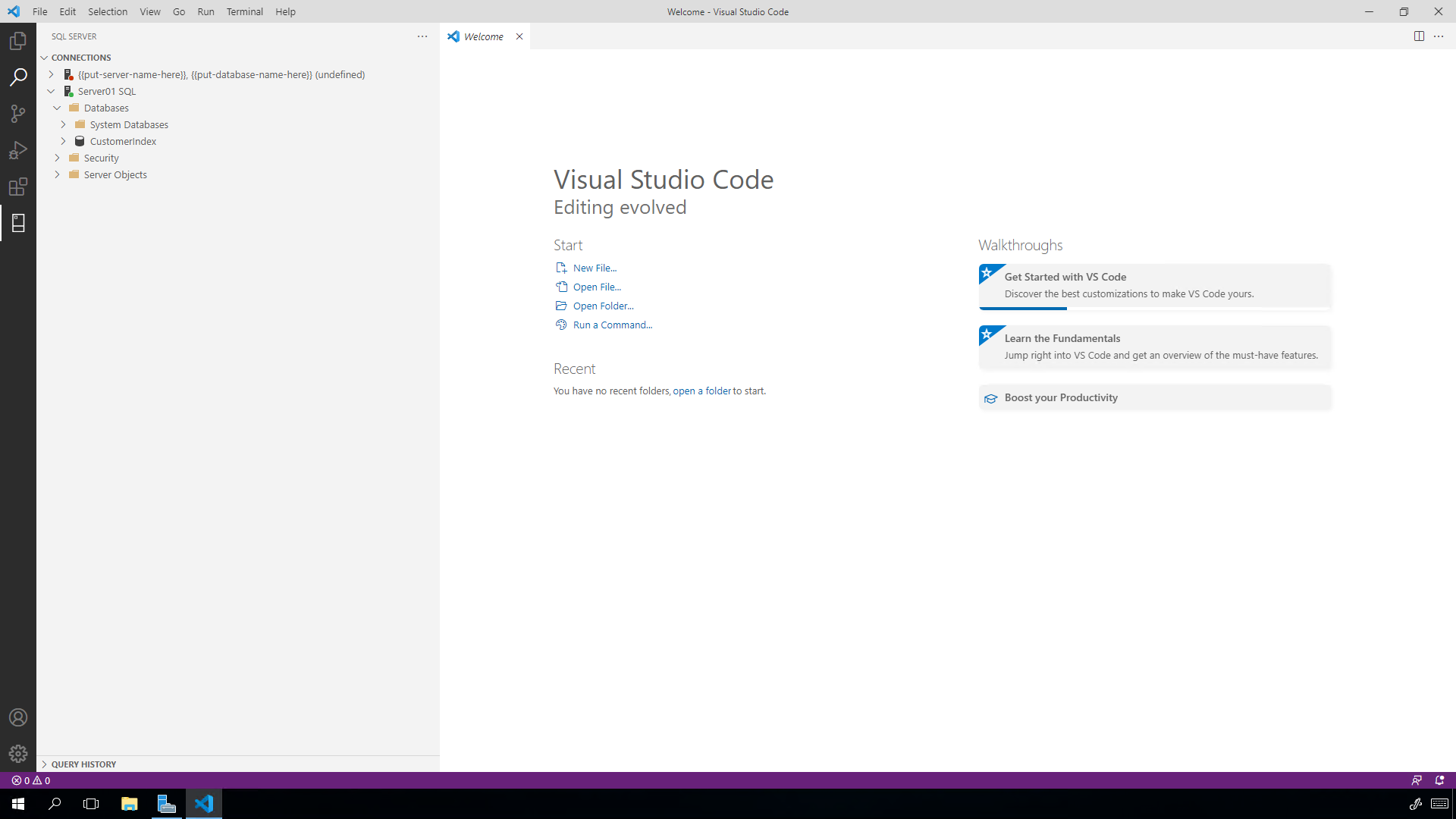Open the Extensions view
The height and width of the screenshot is (819, 1456).
tap(18, 186)
